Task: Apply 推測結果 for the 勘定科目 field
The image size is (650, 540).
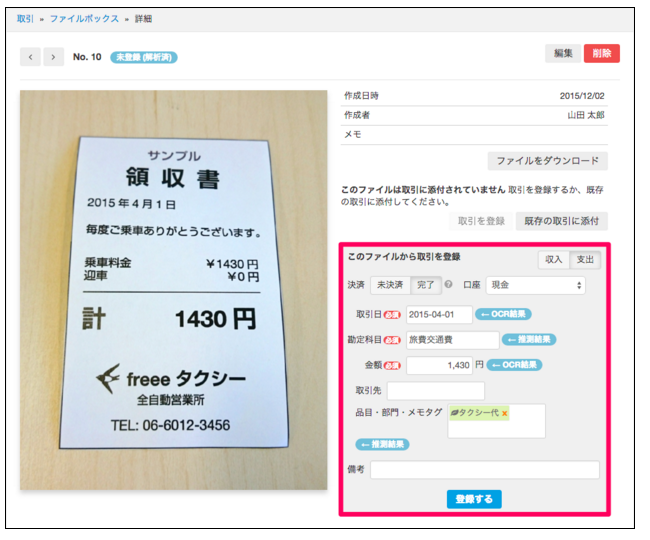Action: click(x=529, y=340)
